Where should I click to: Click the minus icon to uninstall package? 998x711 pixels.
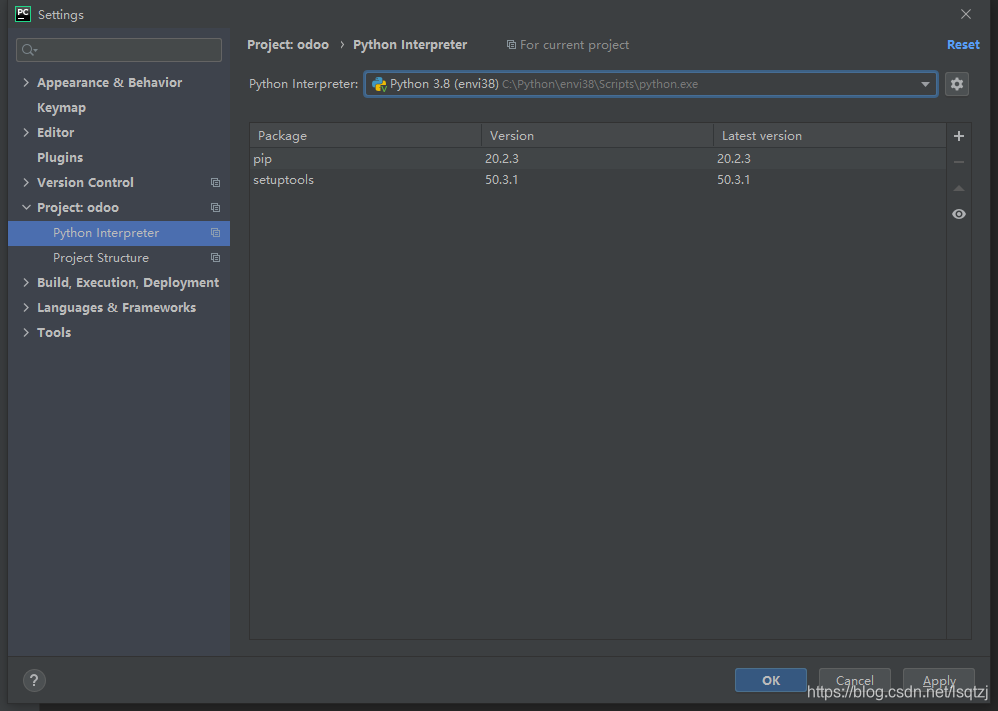coord(959,162)
